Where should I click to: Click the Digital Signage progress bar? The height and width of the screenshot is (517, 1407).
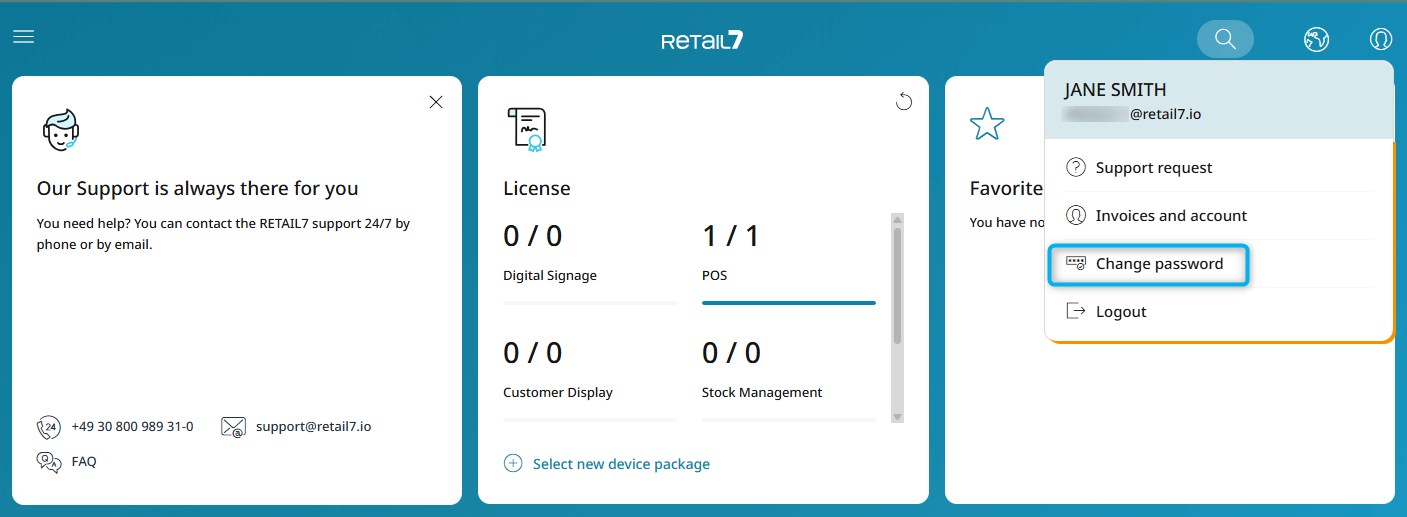590,302
